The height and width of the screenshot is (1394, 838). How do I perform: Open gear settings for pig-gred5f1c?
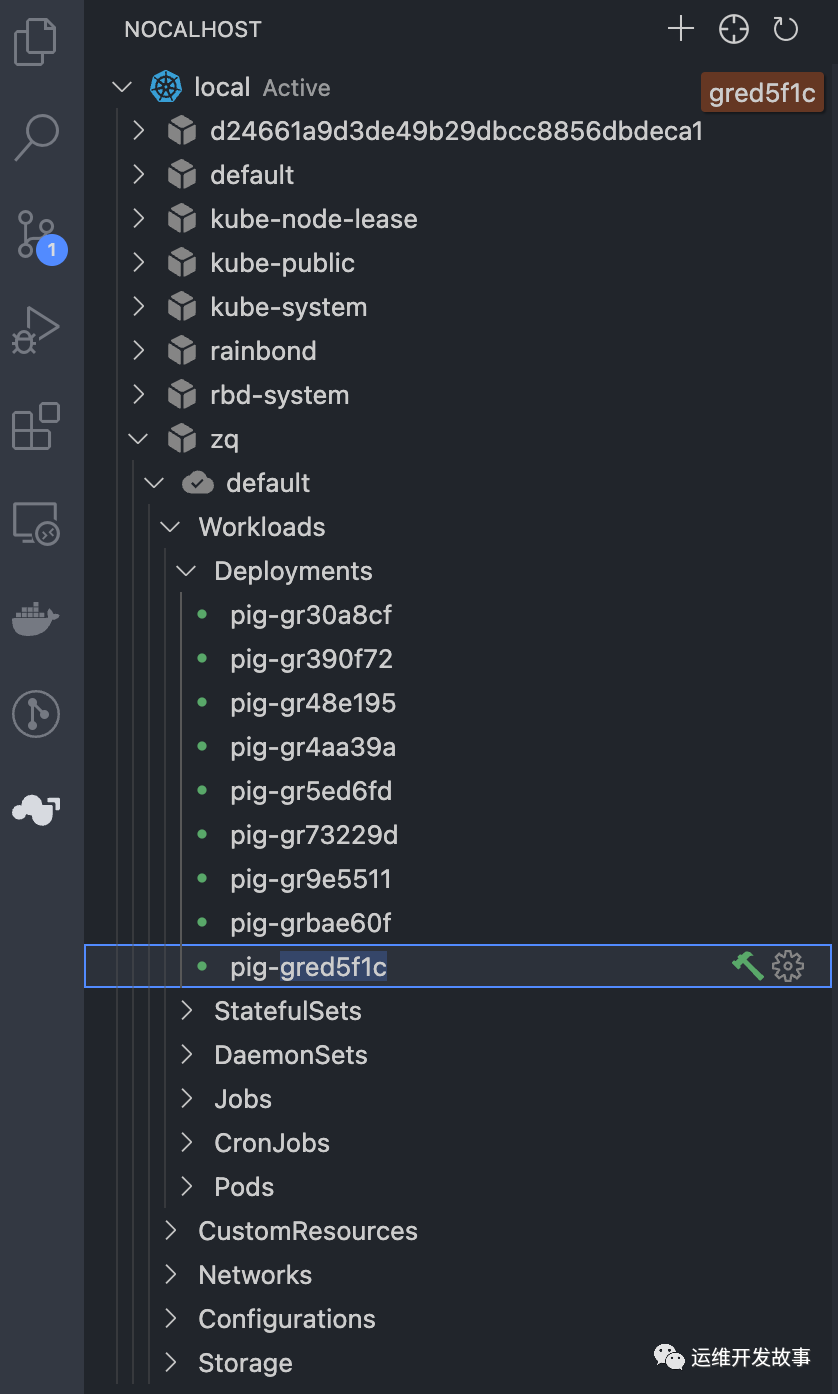(788, 966)
